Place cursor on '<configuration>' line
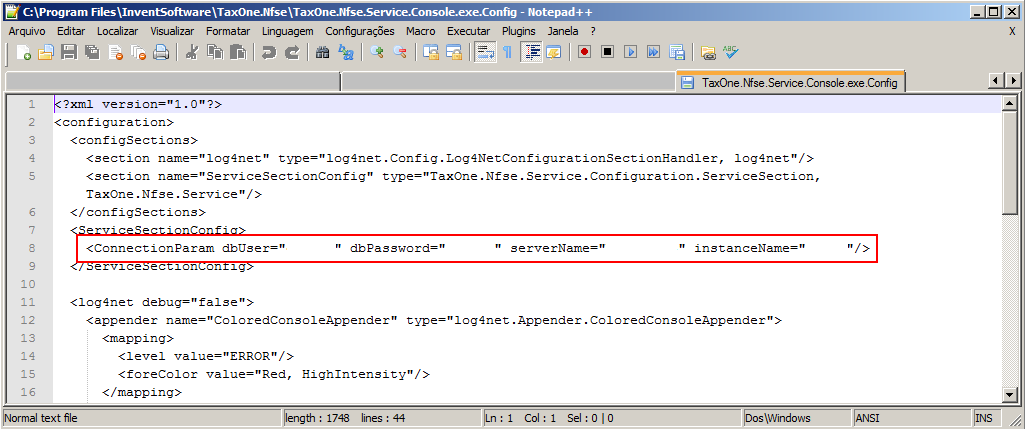1025x429 pixels. pyautogui.click(x=114, y=122)
